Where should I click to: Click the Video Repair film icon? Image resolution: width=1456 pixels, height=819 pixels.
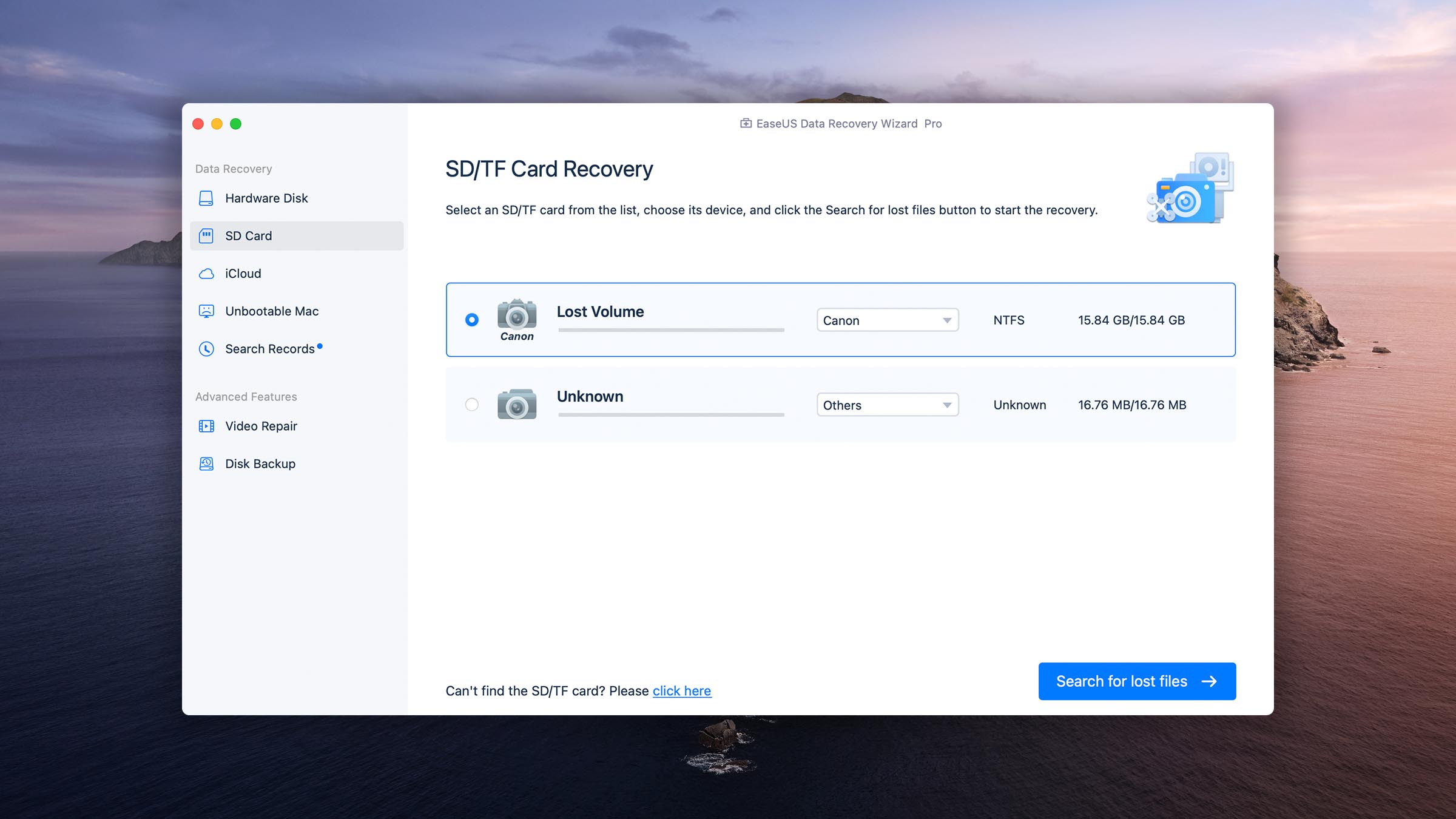(206, 426)
